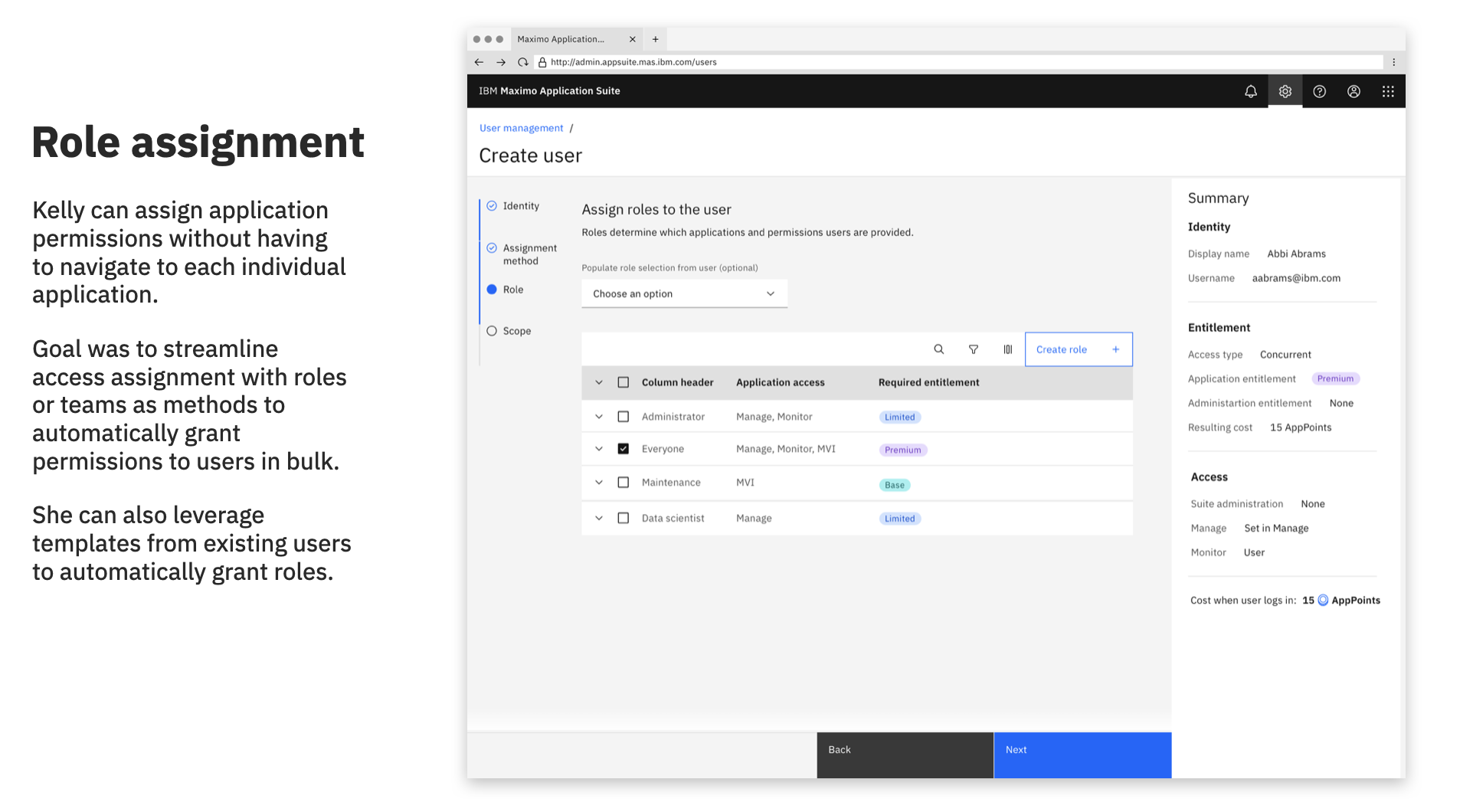
Task: Click the Next button
Action: pos(1082,755)
